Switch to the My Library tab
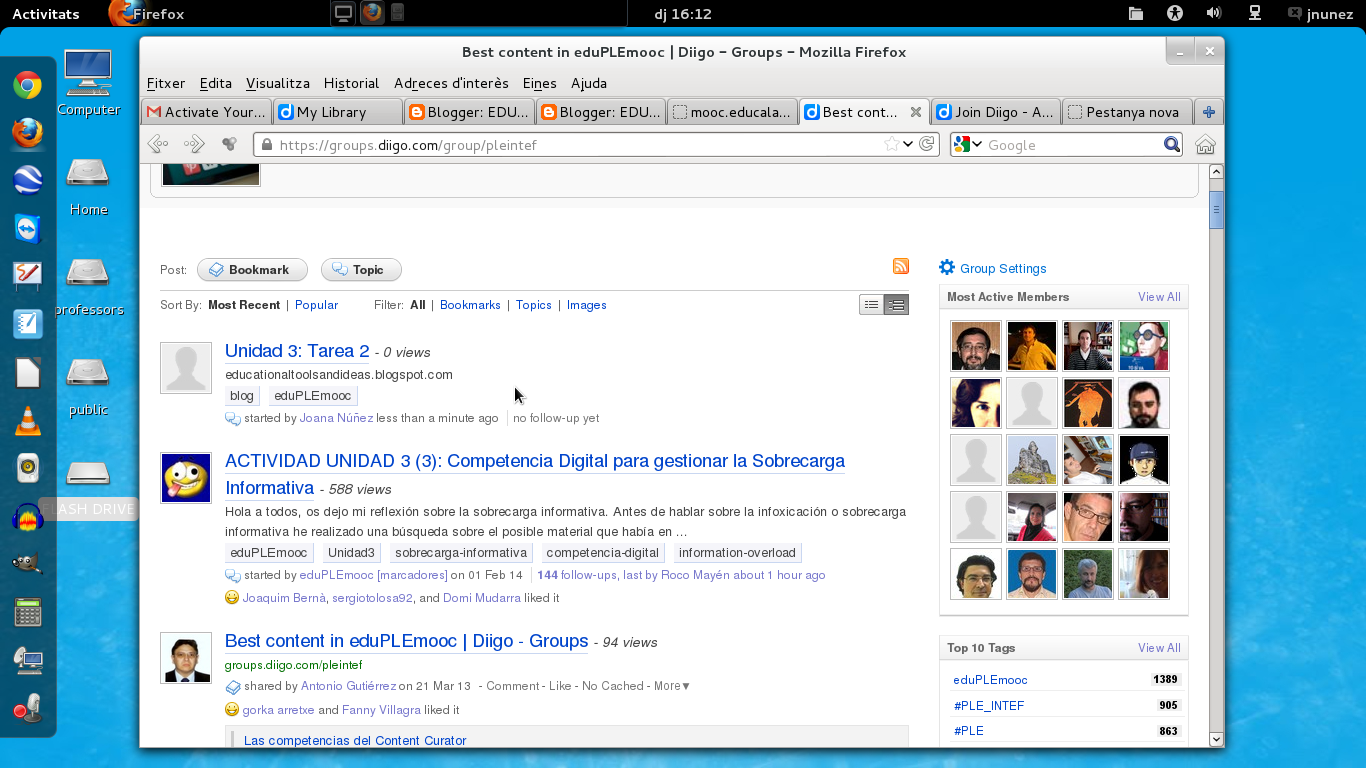The width and height of the screenshot is (1366, 768). [x=338, y=112]
